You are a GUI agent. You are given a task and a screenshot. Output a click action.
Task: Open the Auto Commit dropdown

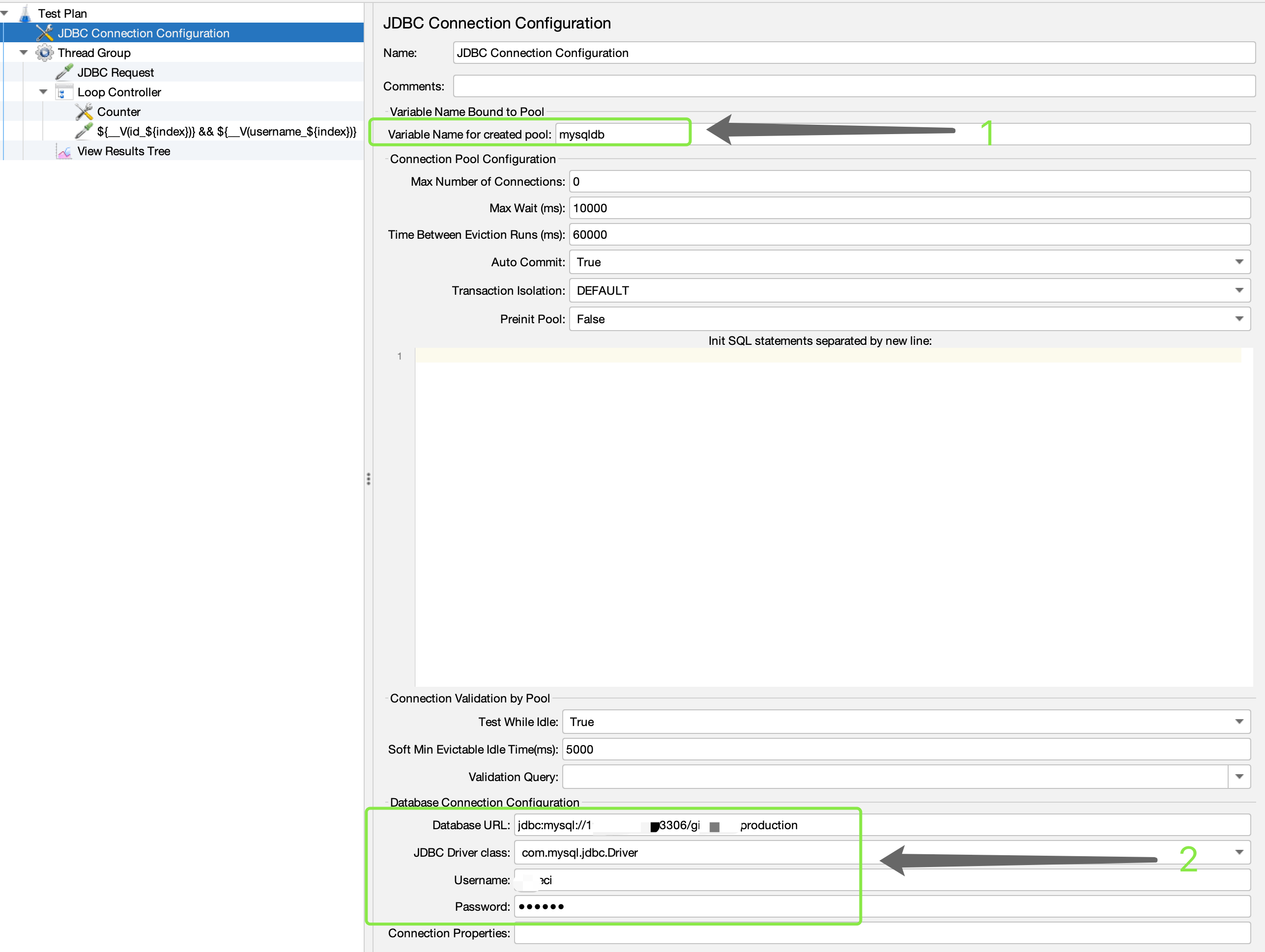[x=1238, y=262]
